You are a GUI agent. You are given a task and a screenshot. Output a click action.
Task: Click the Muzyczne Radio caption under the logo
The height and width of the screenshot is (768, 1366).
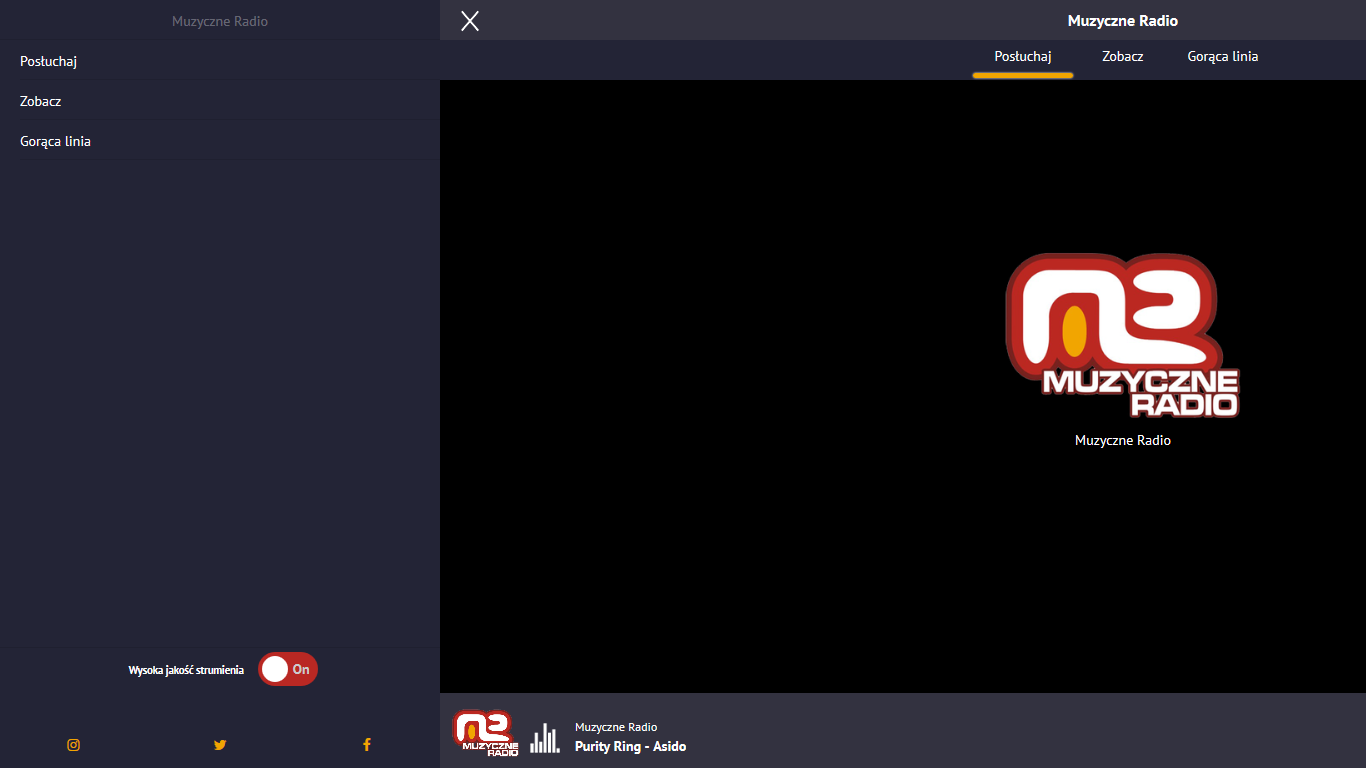click(1123, 440)
